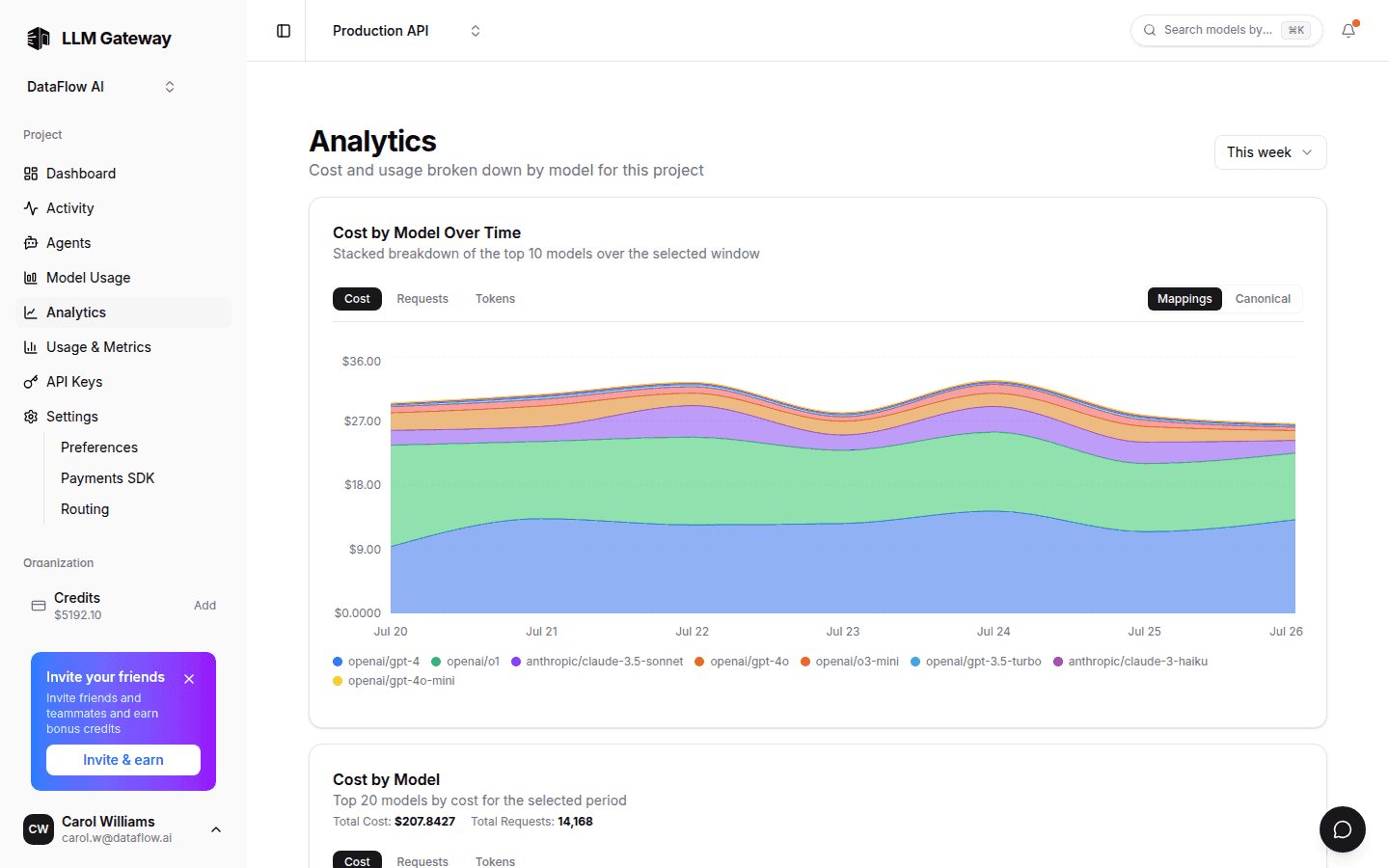
Task: Click the search magnifier icon
Action: (1150, 30)
